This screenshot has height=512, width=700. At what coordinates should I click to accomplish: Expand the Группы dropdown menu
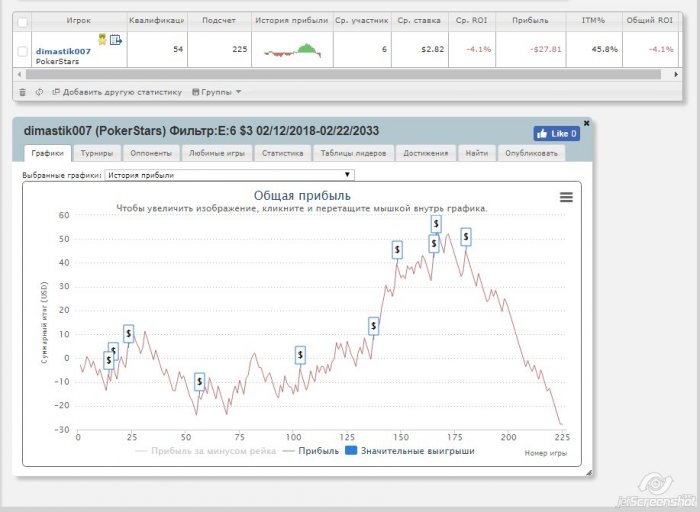(216, 92)
